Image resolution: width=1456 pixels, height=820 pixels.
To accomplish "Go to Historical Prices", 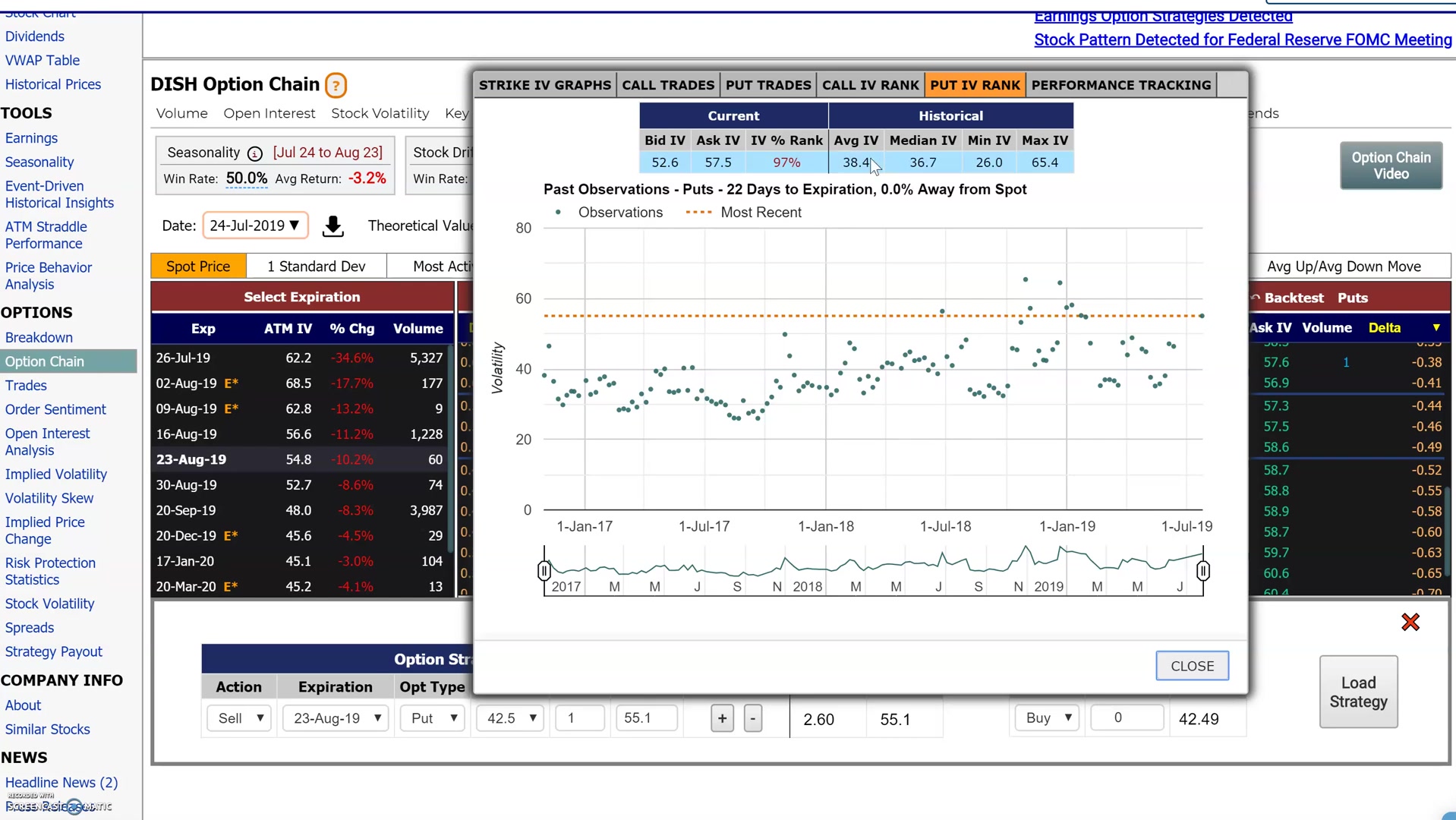I will tap(53, 85).
